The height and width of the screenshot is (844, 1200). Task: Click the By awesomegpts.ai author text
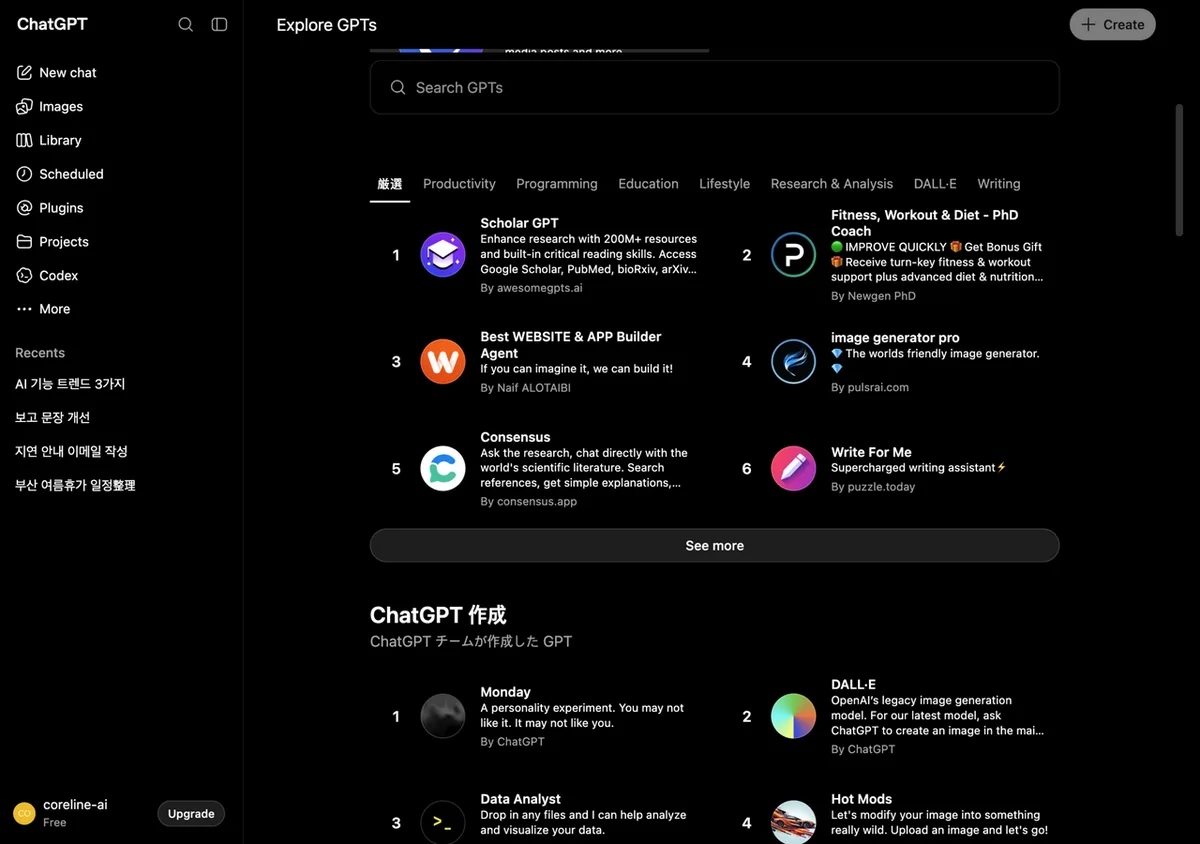point(531,288)
